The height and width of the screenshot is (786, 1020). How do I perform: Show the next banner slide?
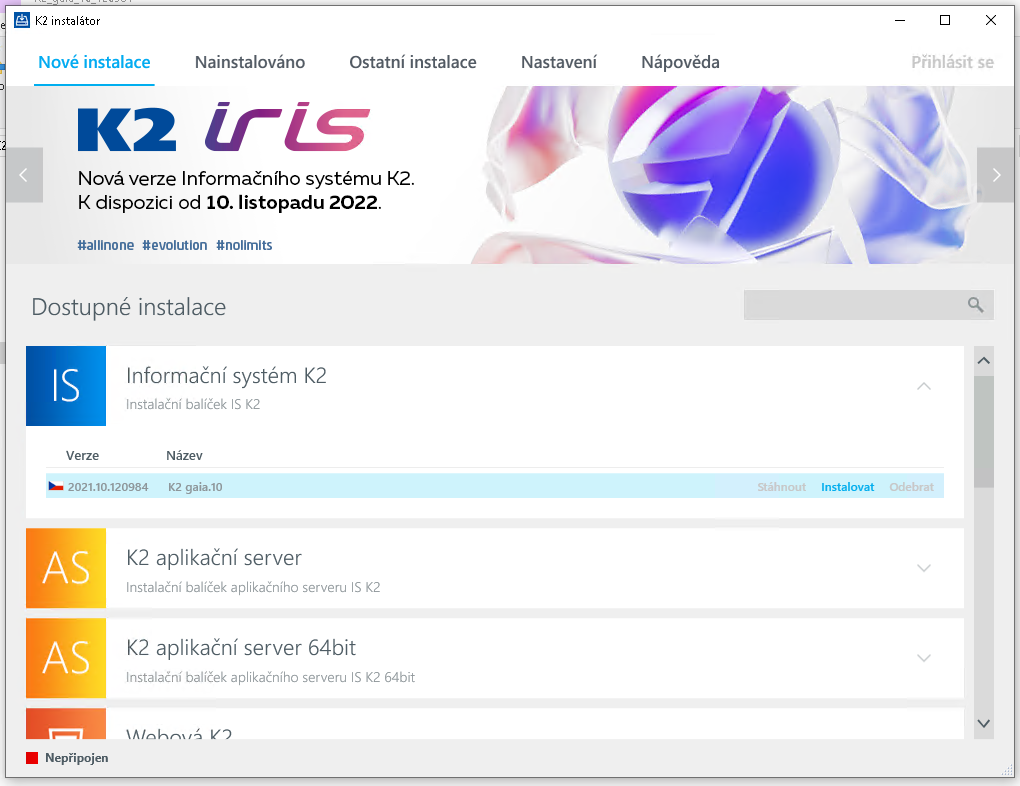click(x=995, y=175)
